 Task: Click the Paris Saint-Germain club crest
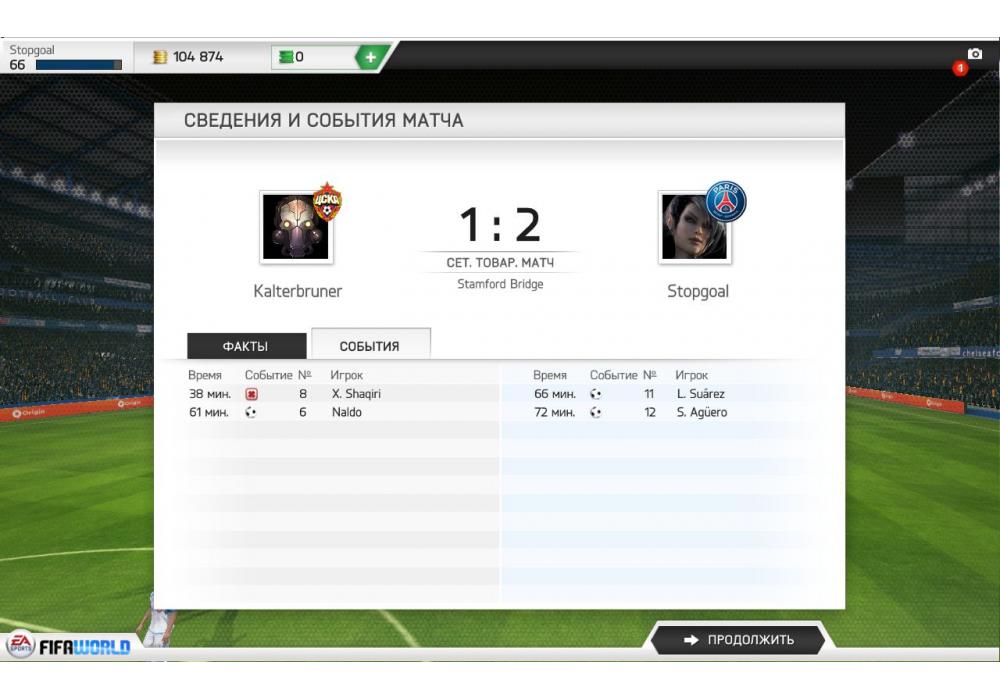(726, 201)
